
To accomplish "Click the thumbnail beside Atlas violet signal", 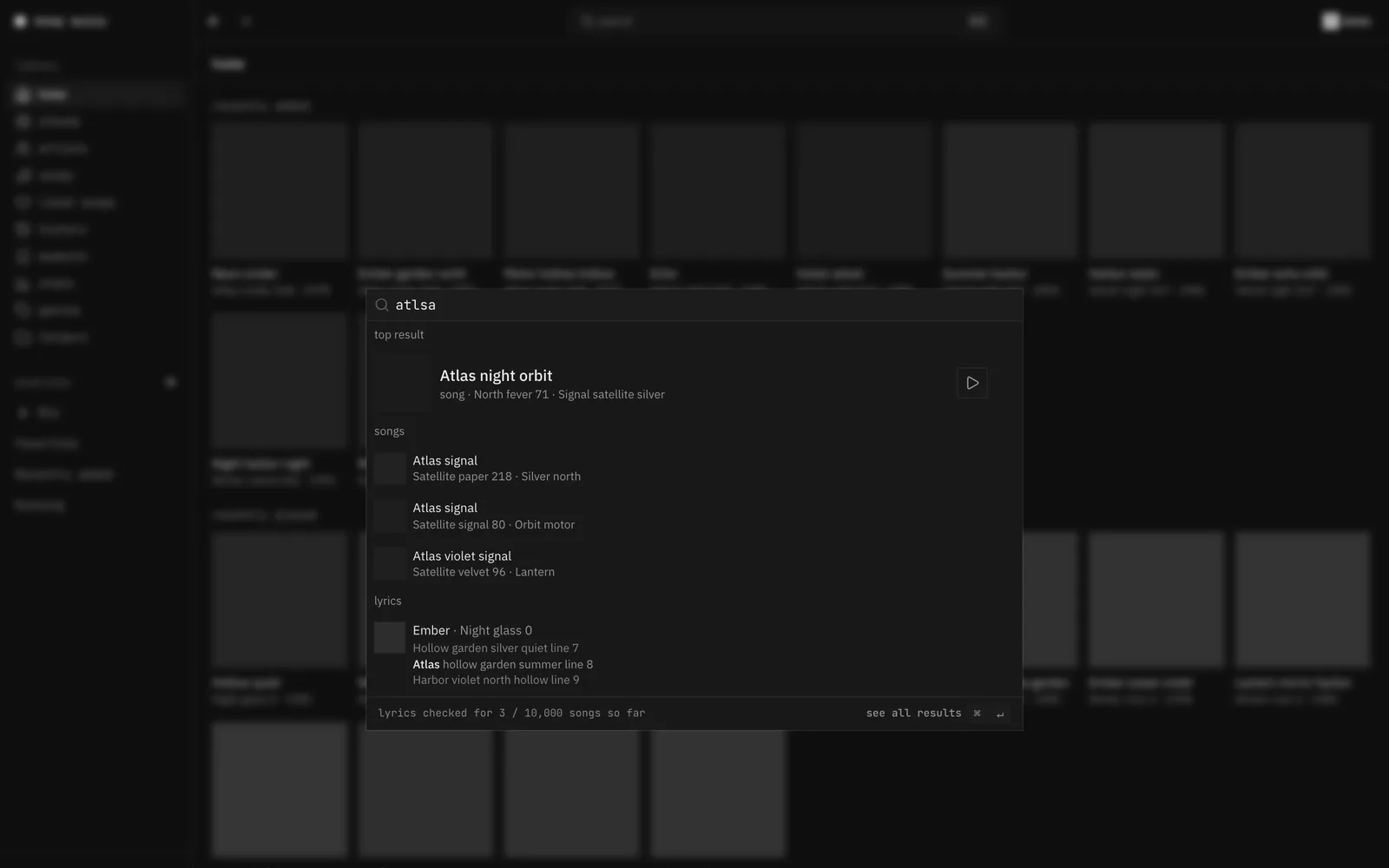I will (x=390, y=564).
